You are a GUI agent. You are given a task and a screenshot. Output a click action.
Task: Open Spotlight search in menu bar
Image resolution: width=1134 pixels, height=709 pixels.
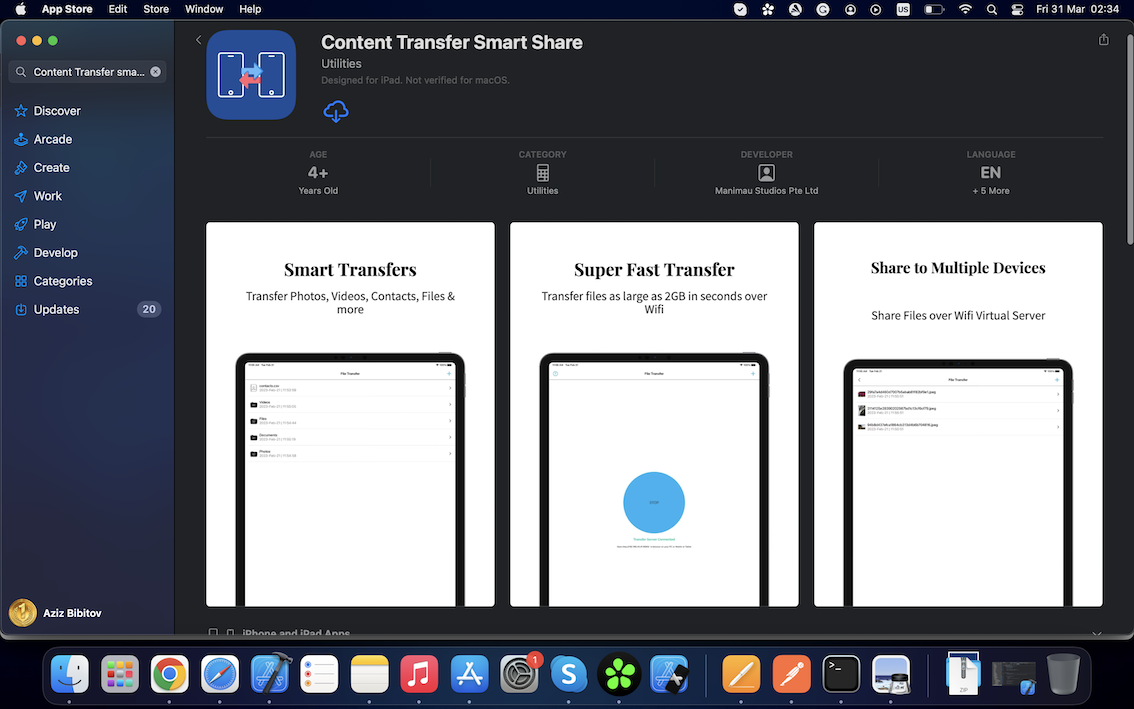click(992, 9)
